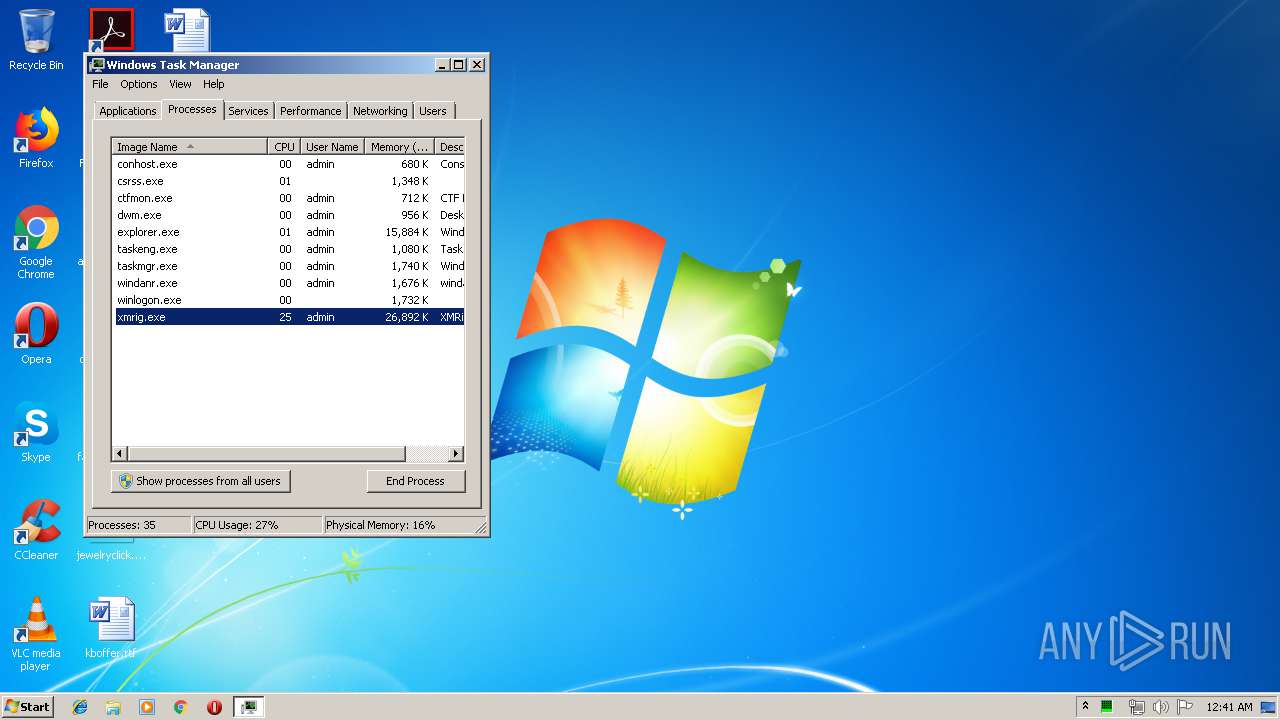Sort by Memory column header
Image resolution: width=1280 pixels, height=720 pixels.
pyautogui.click(x=399, y=147)
